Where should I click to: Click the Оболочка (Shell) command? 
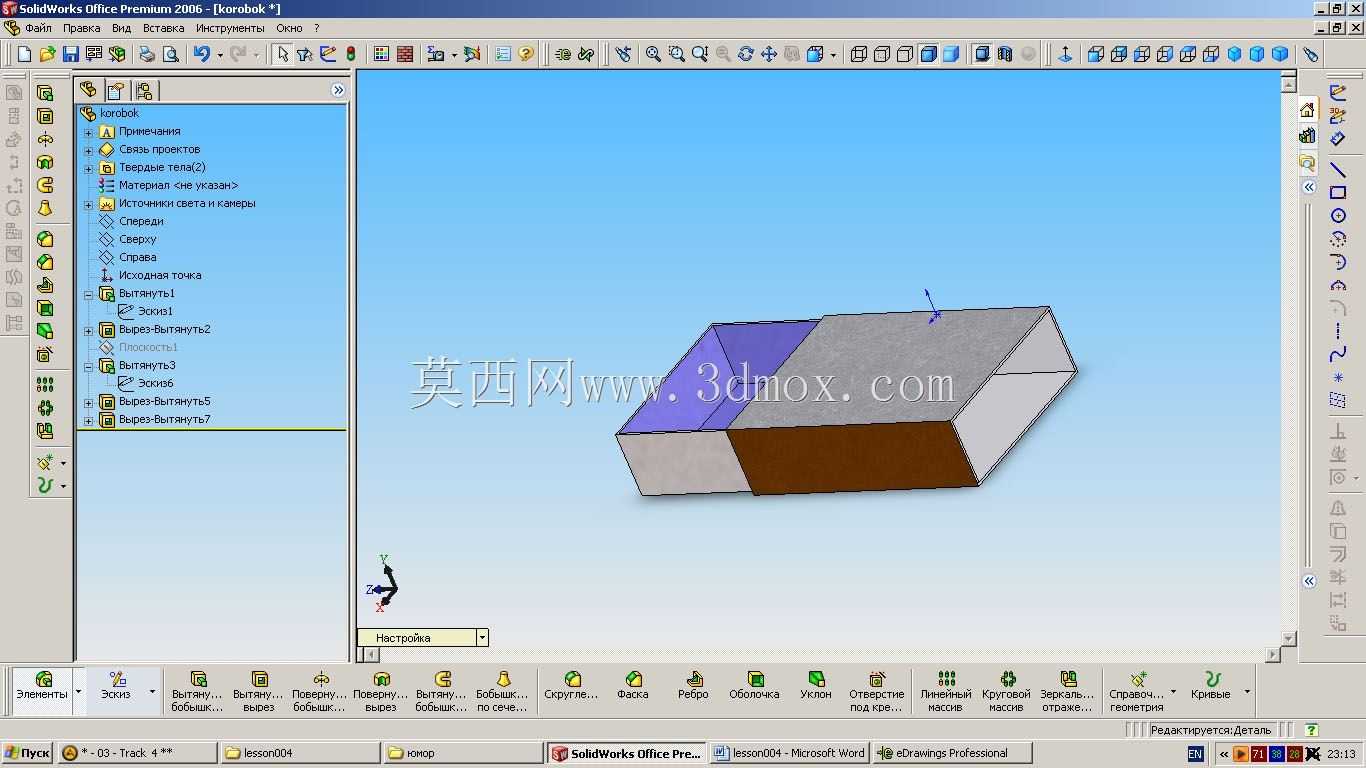click(x=754, y=686)
